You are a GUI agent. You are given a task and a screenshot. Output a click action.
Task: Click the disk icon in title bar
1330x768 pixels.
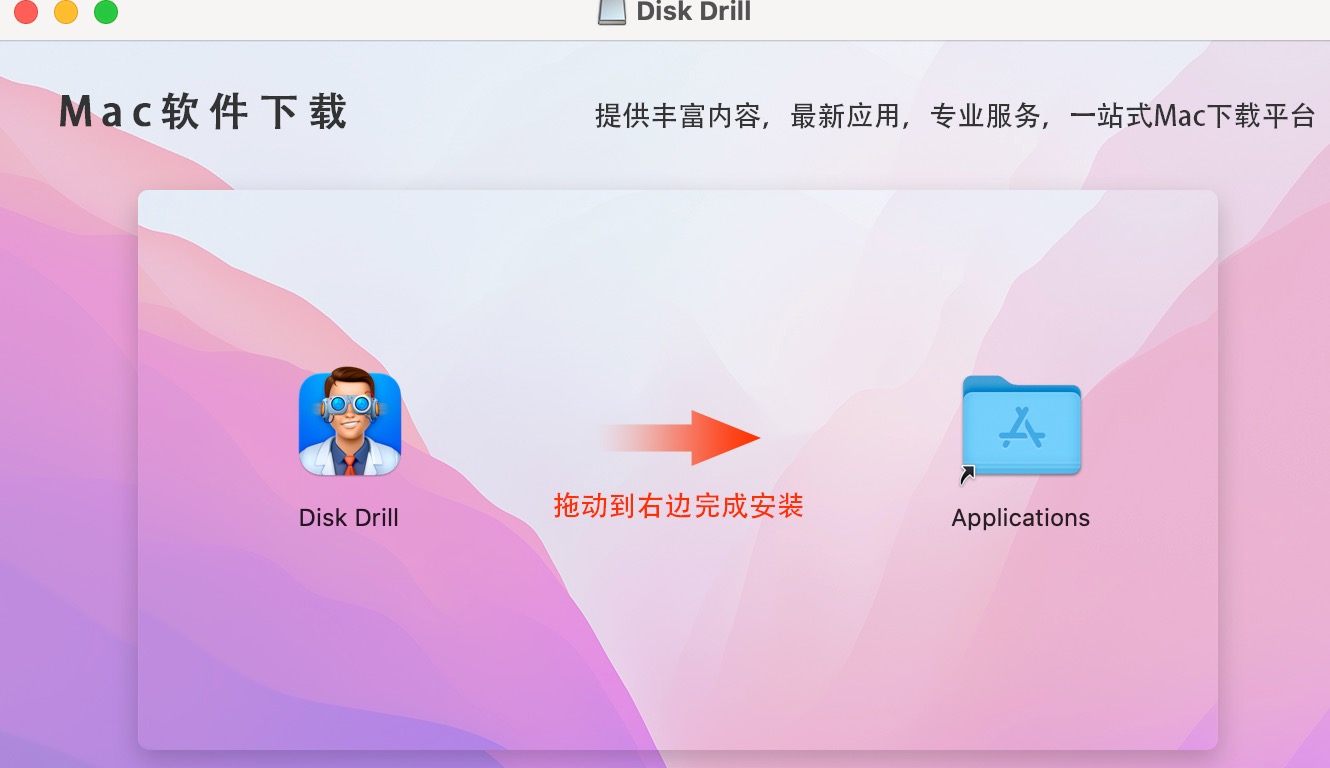click(x=612, y=11)
